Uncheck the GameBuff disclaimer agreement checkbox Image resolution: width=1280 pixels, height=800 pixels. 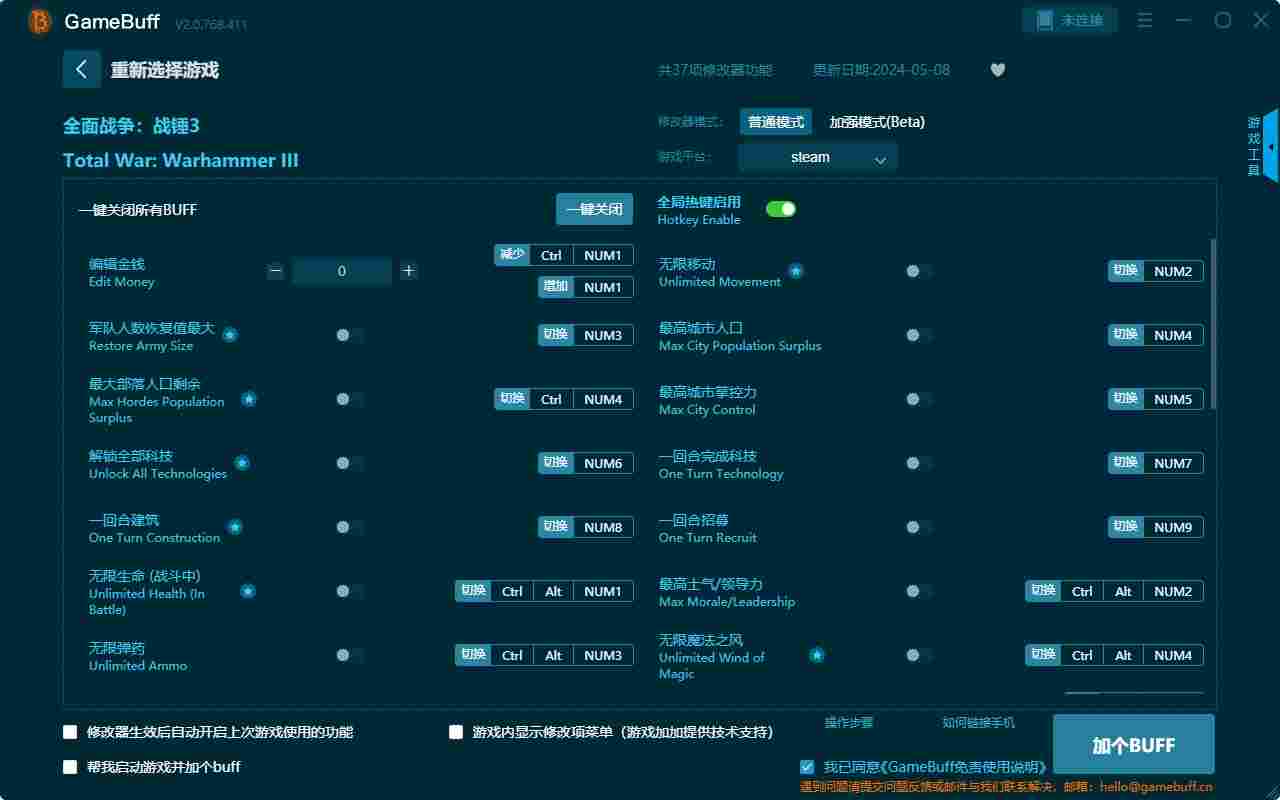click(807, 767)
